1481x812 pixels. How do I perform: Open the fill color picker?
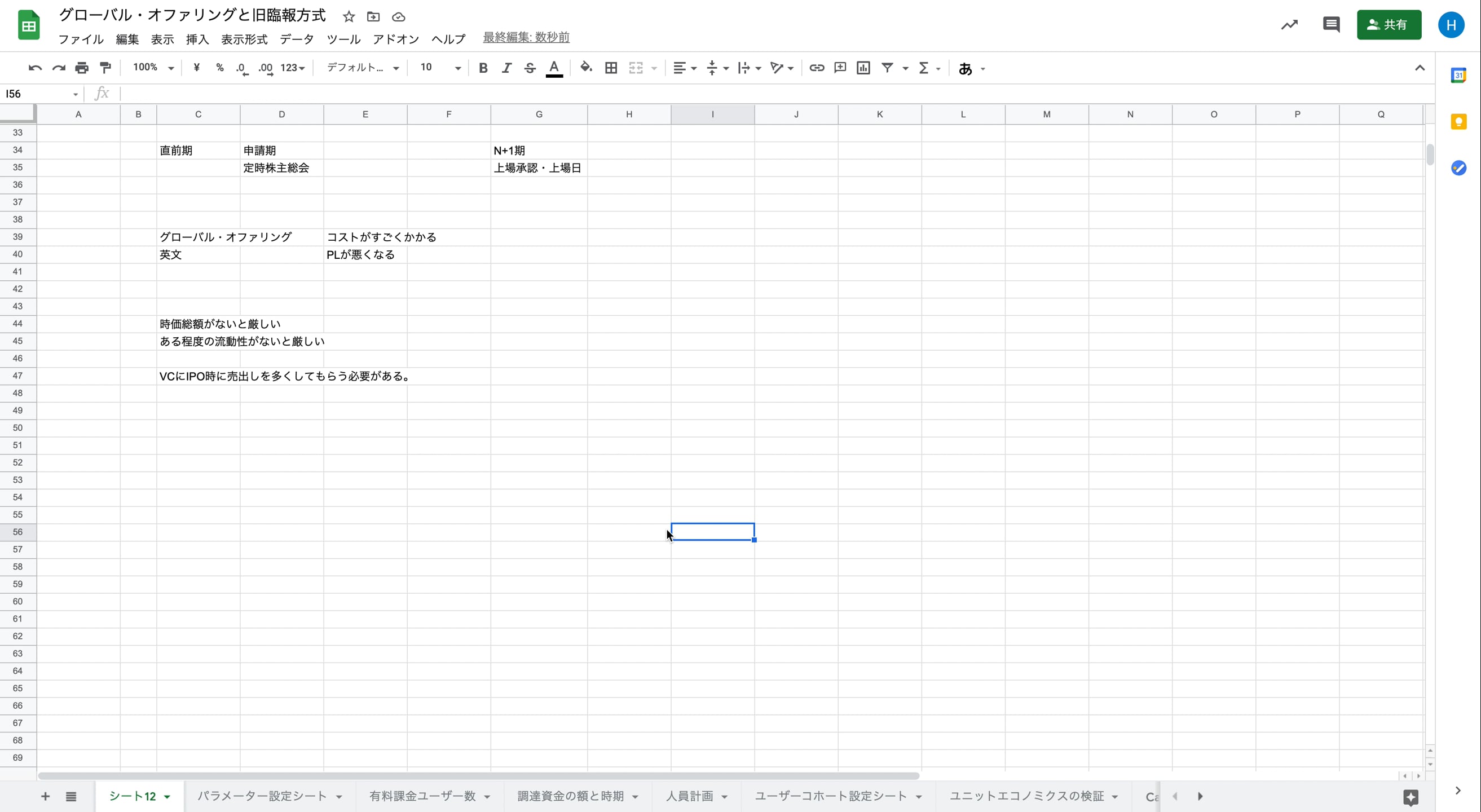[586, 68]
